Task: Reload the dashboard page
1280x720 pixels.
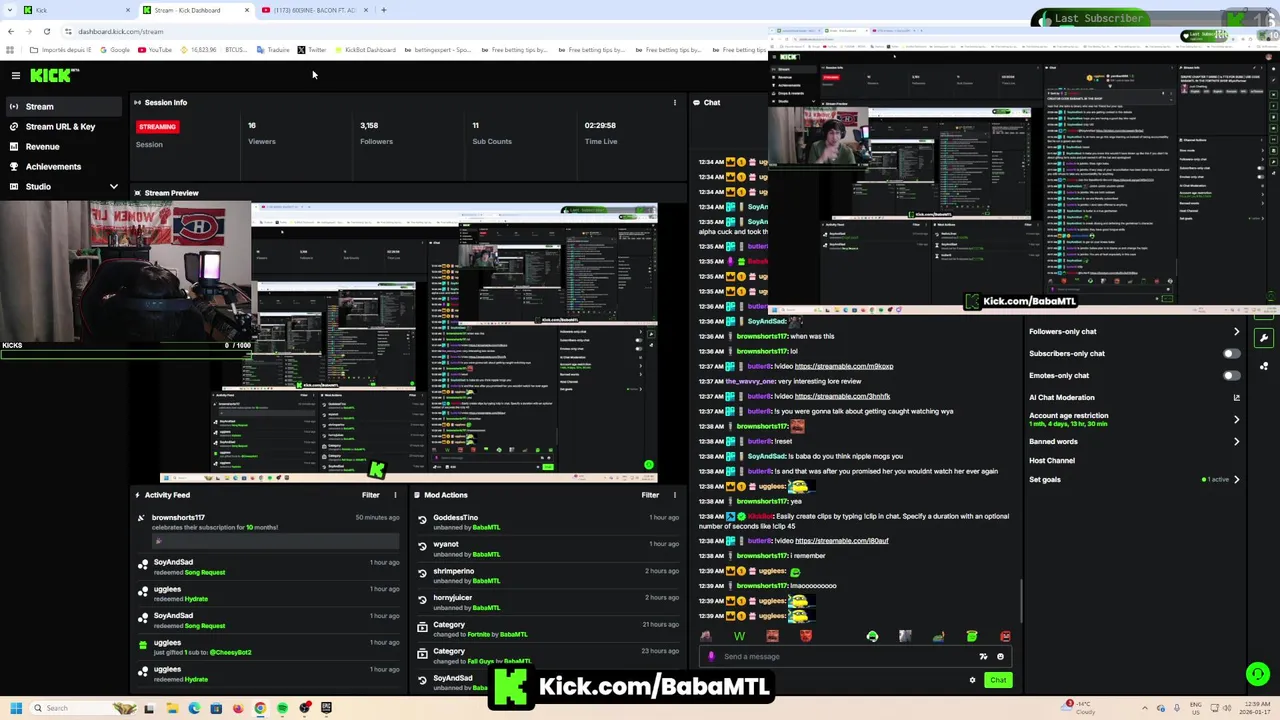Action: point(46,31)
